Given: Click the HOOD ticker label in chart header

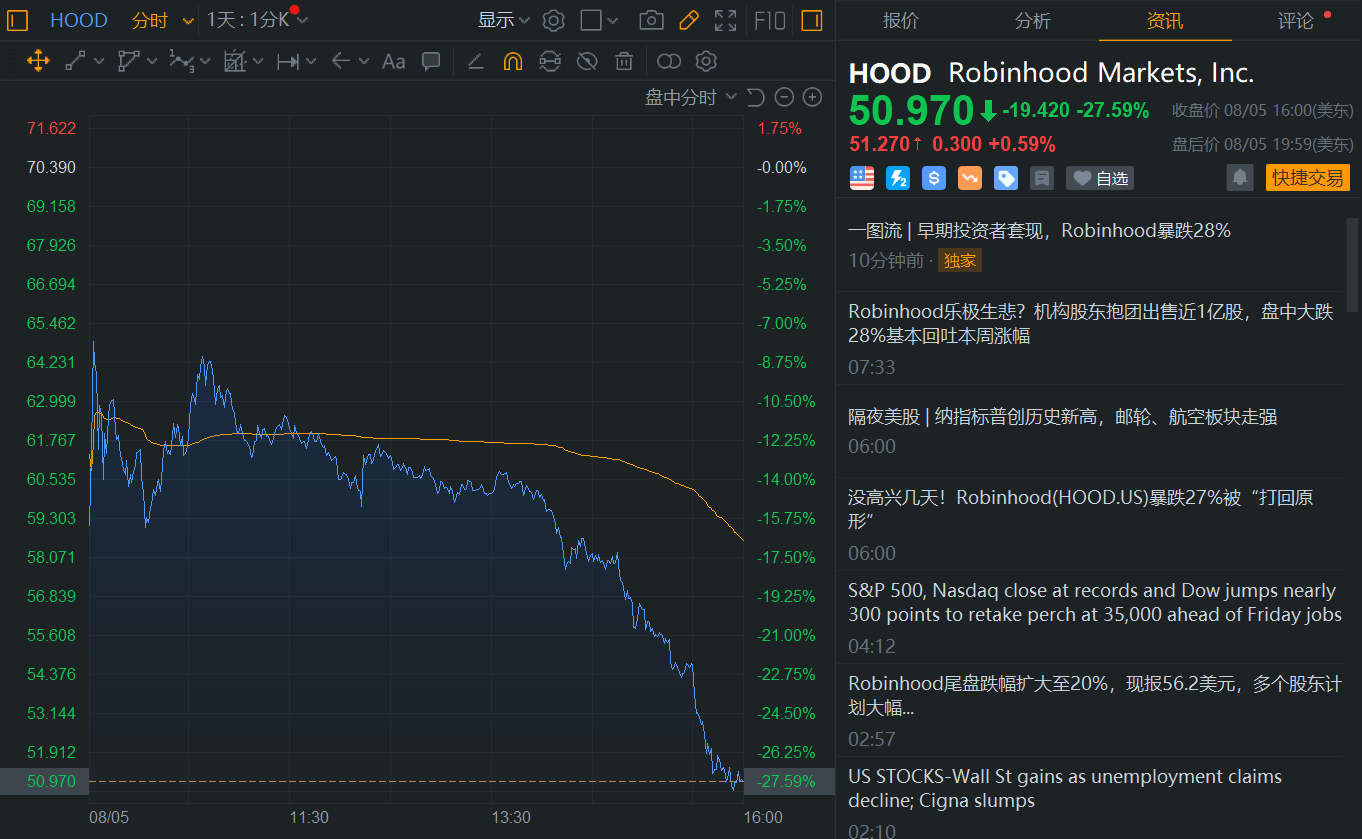Looking at the screenshot, I should [78, 20].
